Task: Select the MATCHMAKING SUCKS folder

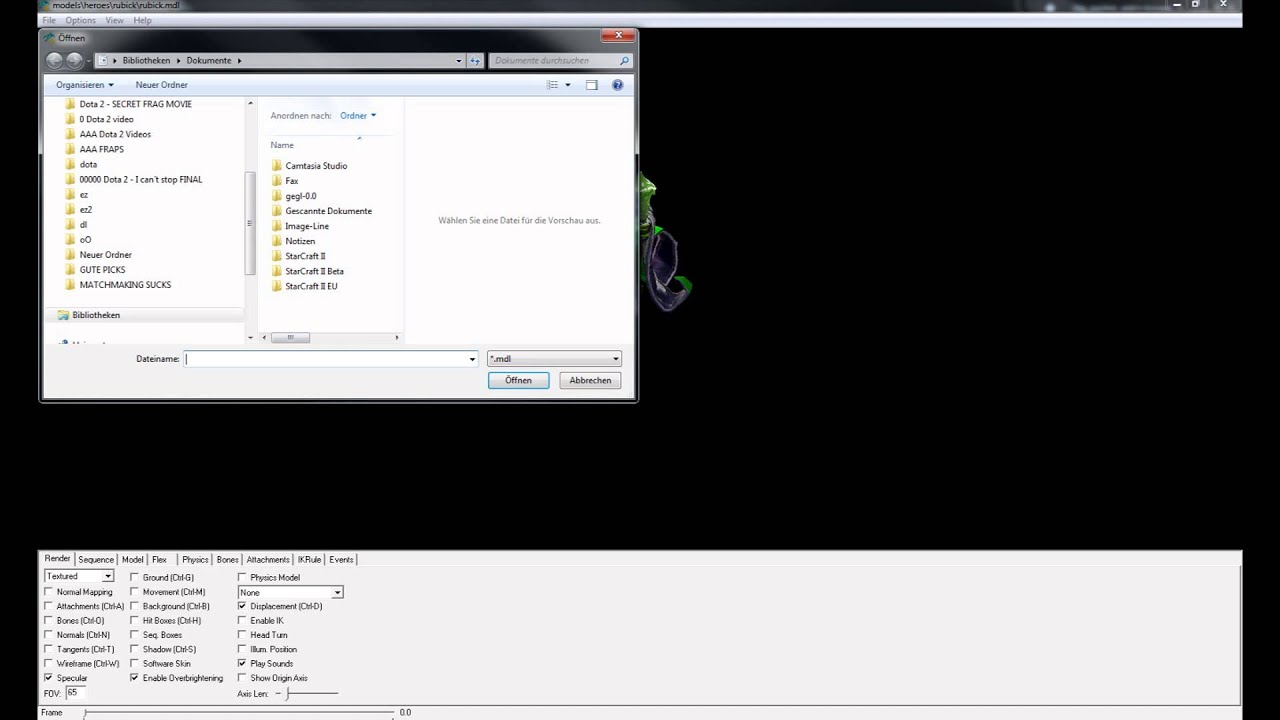Action: click(125, 285)
